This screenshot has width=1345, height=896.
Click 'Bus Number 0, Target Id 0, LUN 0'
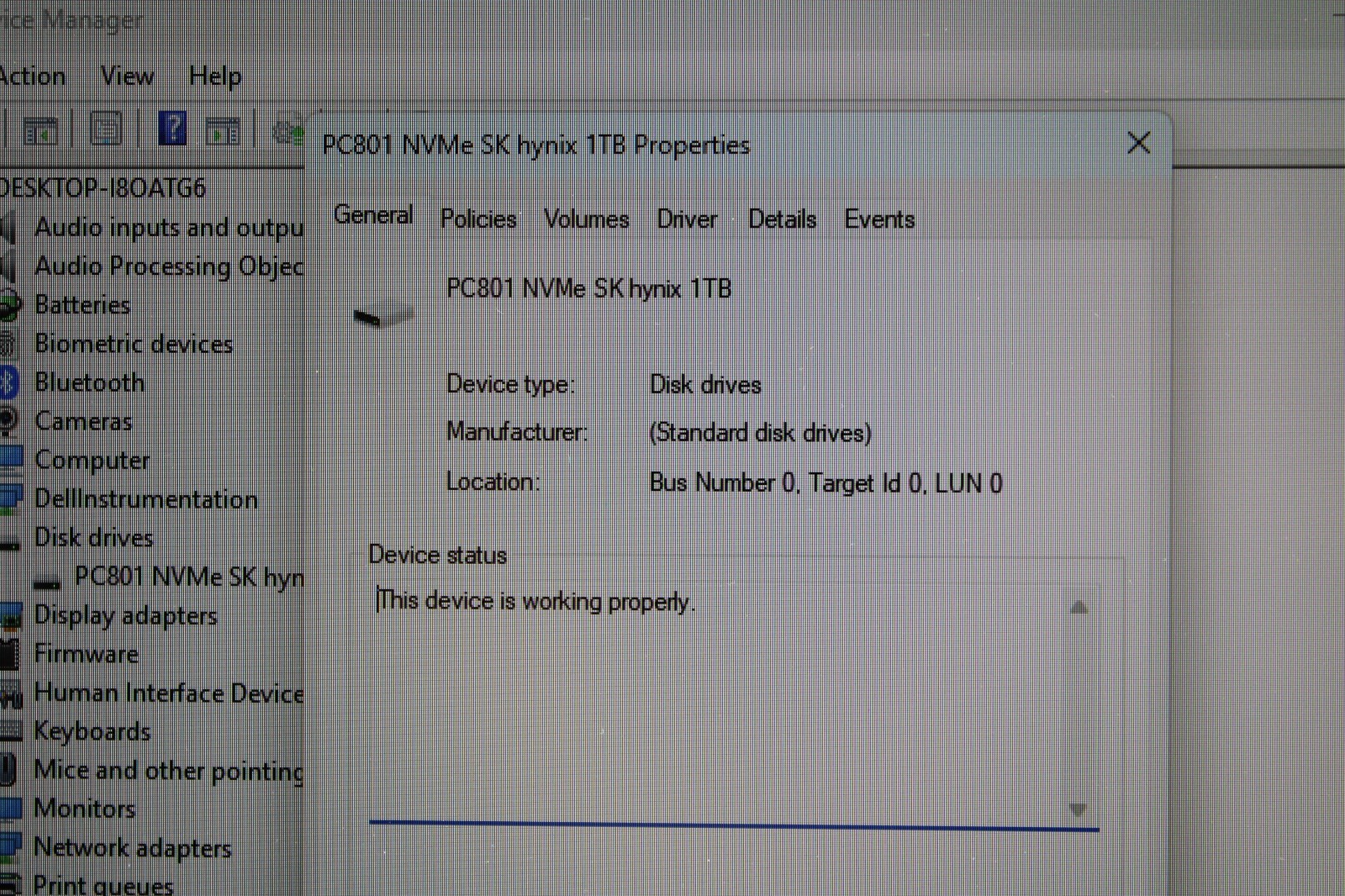[x=825, y=483]
